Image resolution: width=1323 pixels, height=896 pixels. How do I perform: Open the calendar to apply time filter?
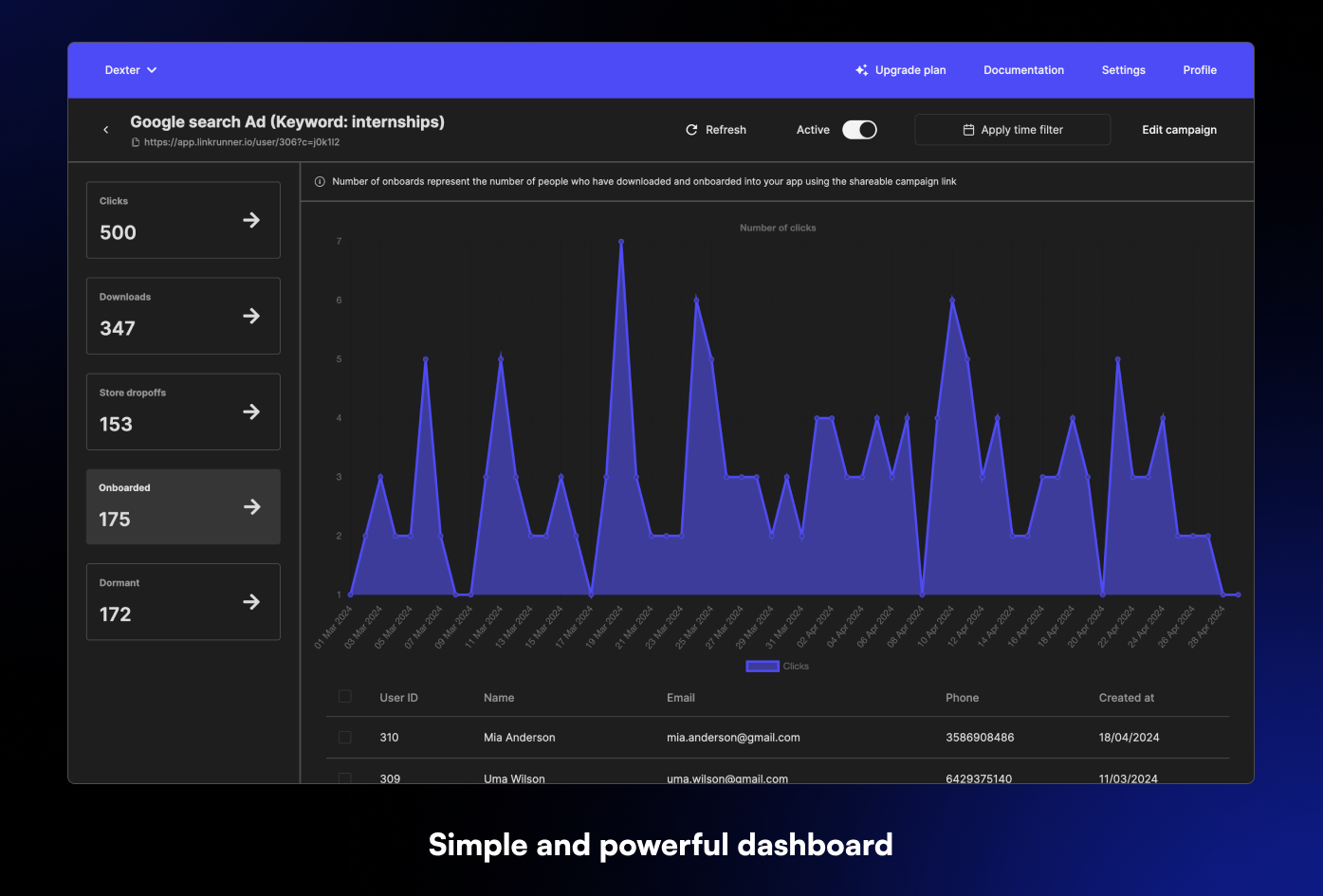point(968,129)
